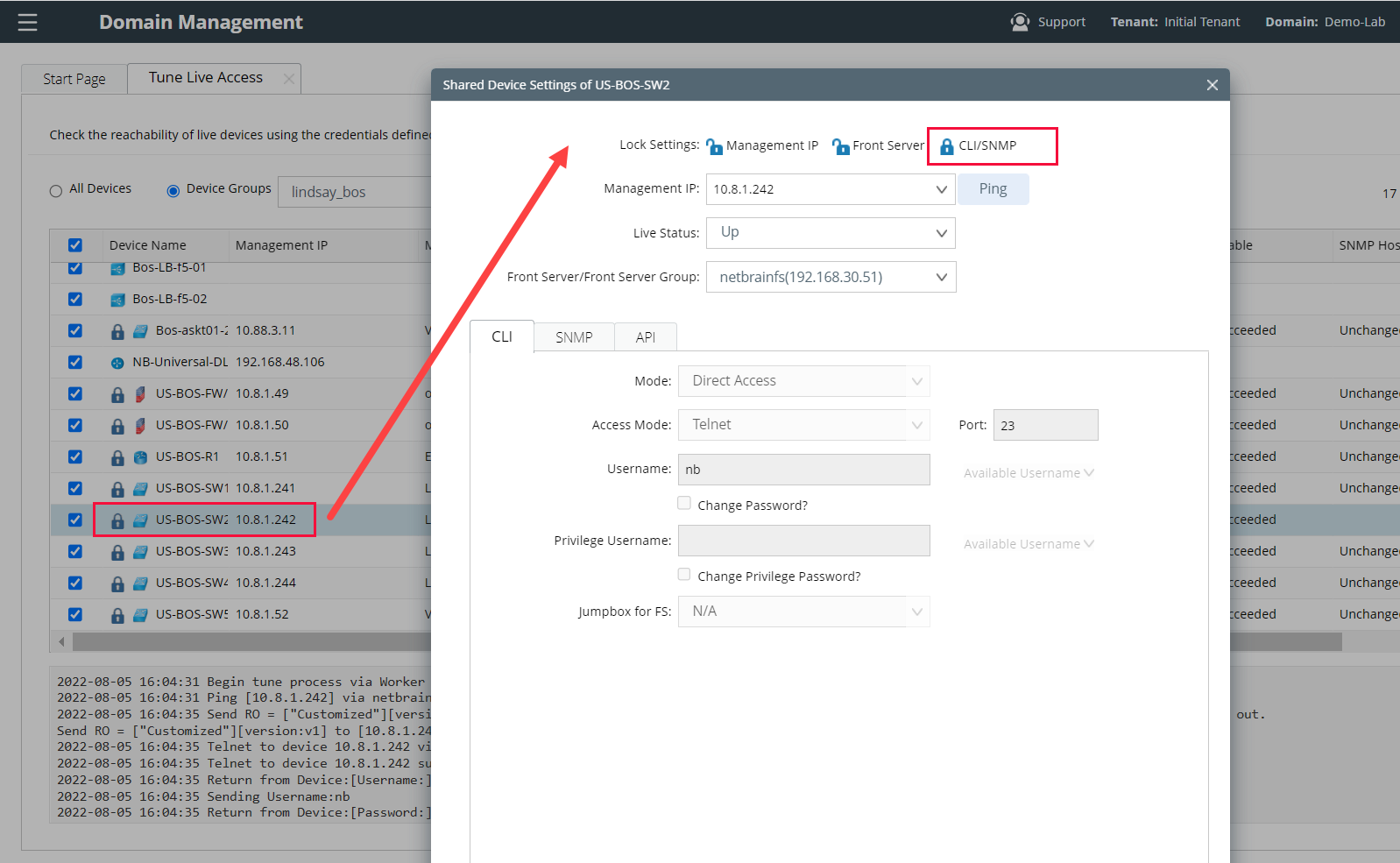
Task: Sort by the Management IP column header
Action: [281, 245]
